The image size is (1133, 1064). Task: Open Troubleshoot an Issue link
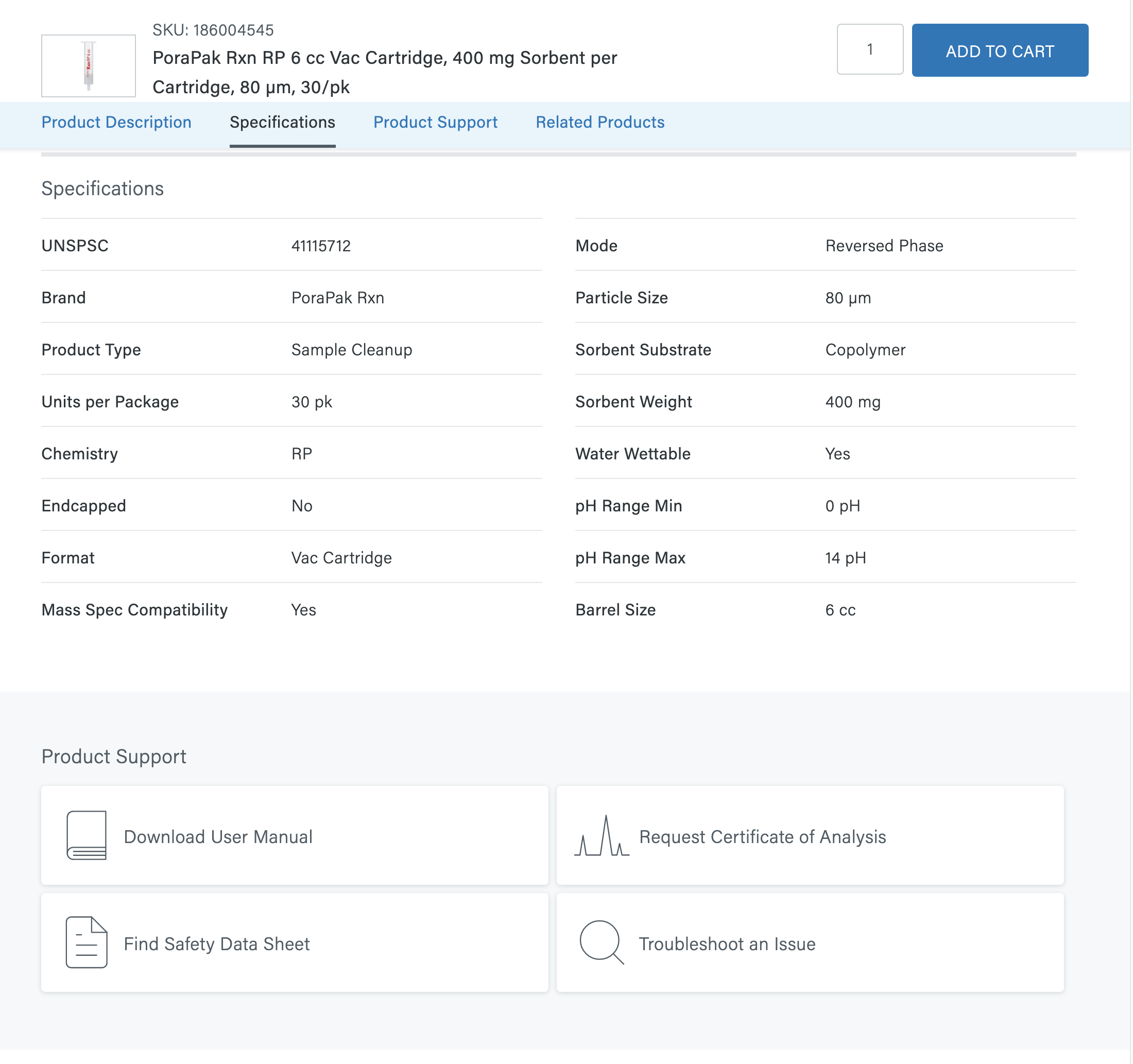click(727, 944)
